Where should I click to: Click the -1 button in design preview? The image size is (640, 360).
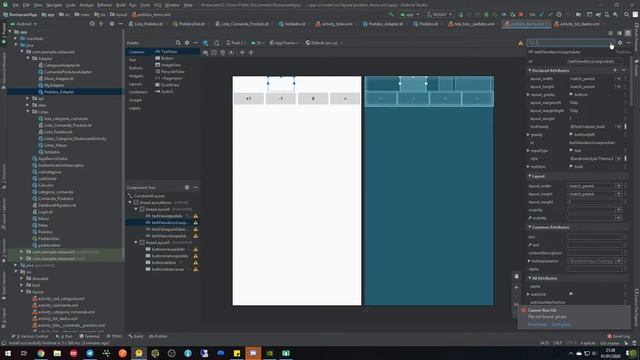coord(281,99)
